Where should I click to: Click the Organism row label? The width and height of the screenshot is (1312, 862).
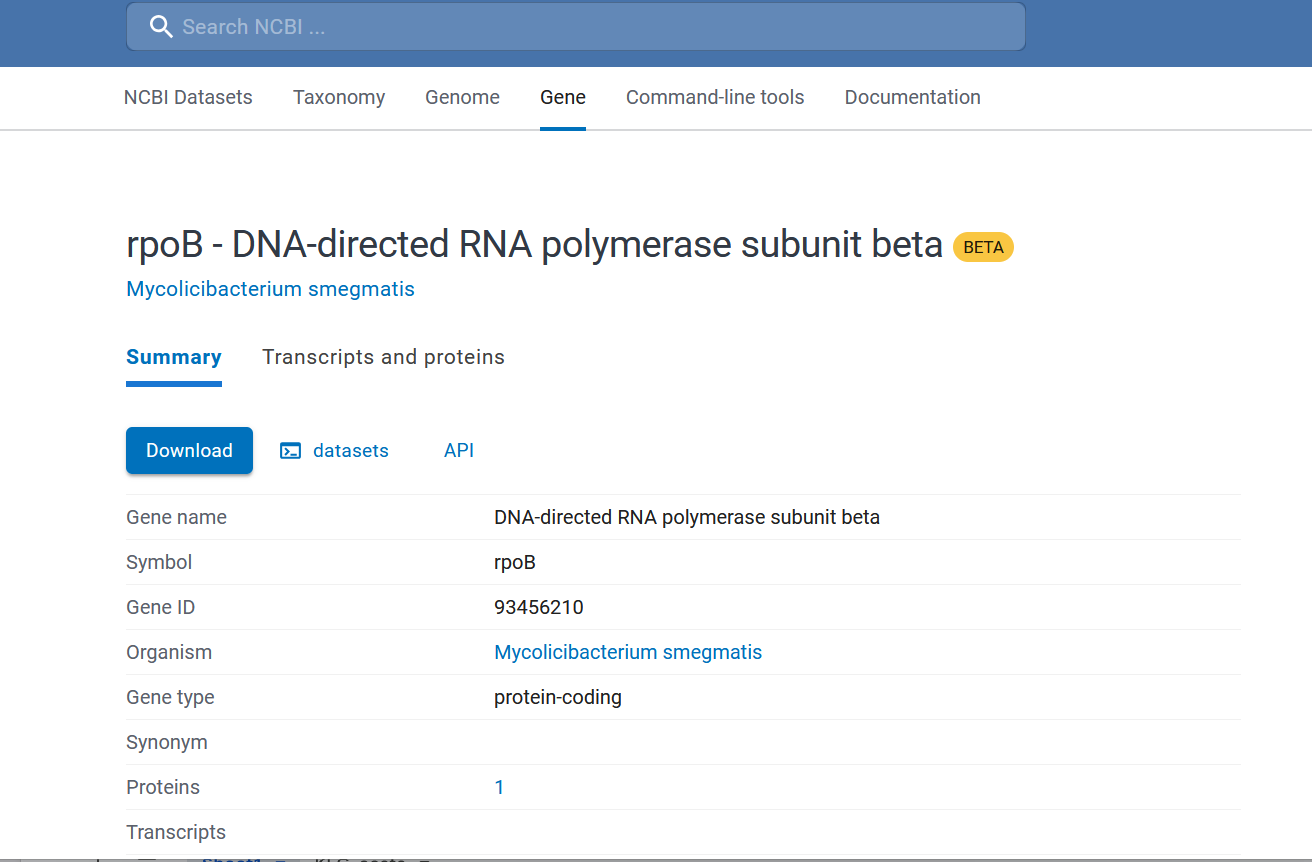click(x=169, y=652)
